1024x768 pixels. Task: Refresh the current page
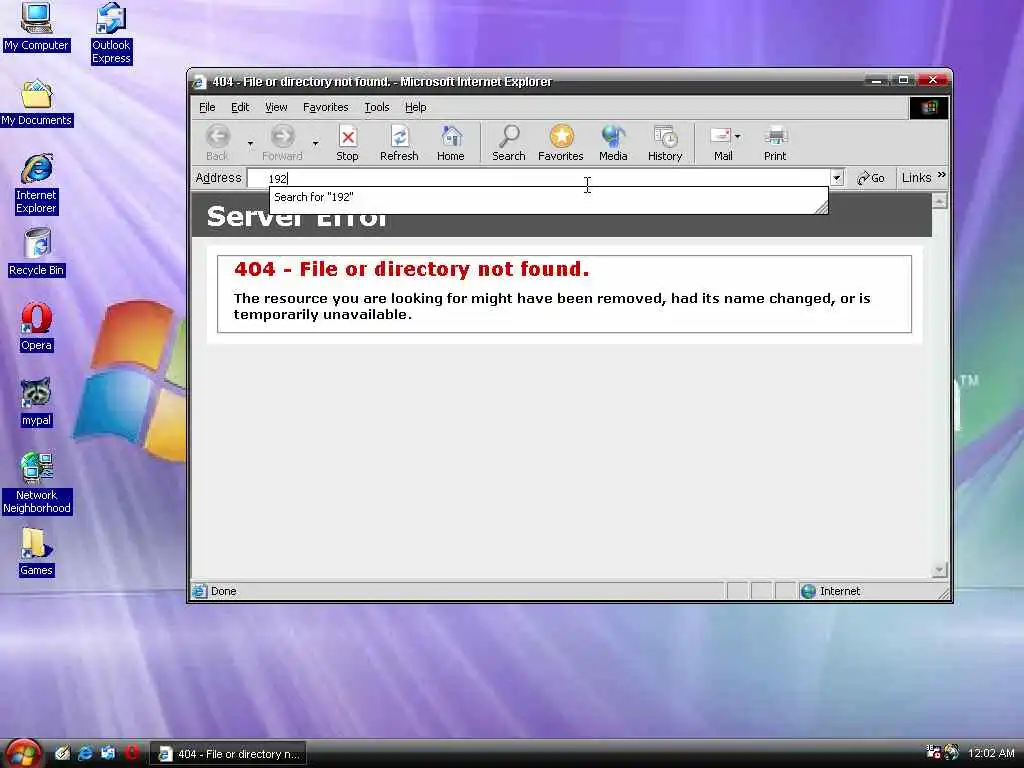click(x=399, y=143)
